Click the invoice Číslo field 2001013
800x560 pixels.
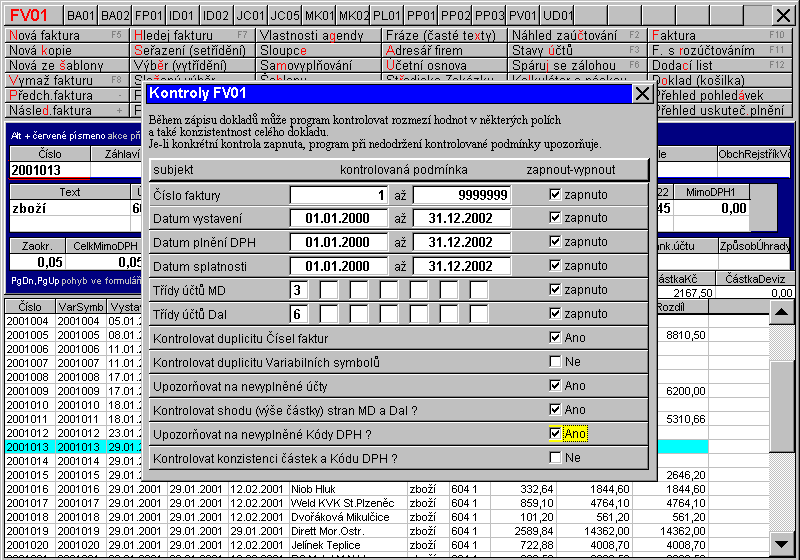(x=50, y=170)
